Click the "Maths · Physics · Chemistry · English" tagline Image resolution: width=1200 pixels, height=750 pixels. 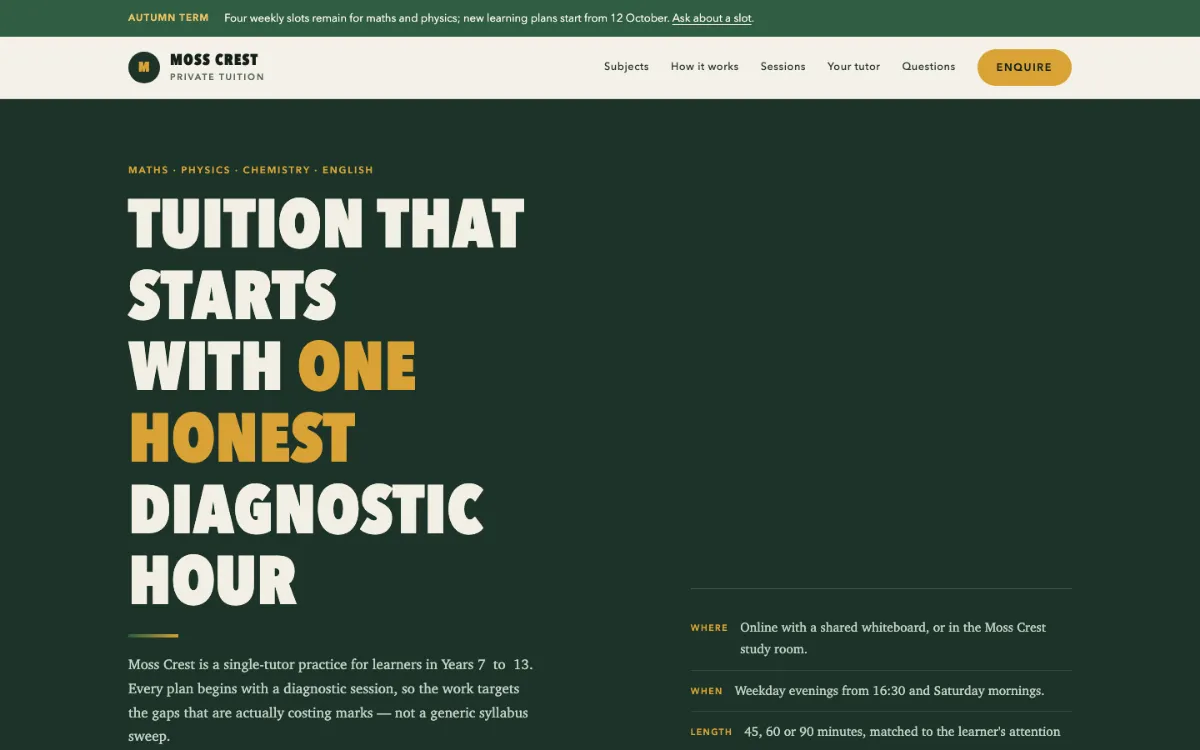251,170
